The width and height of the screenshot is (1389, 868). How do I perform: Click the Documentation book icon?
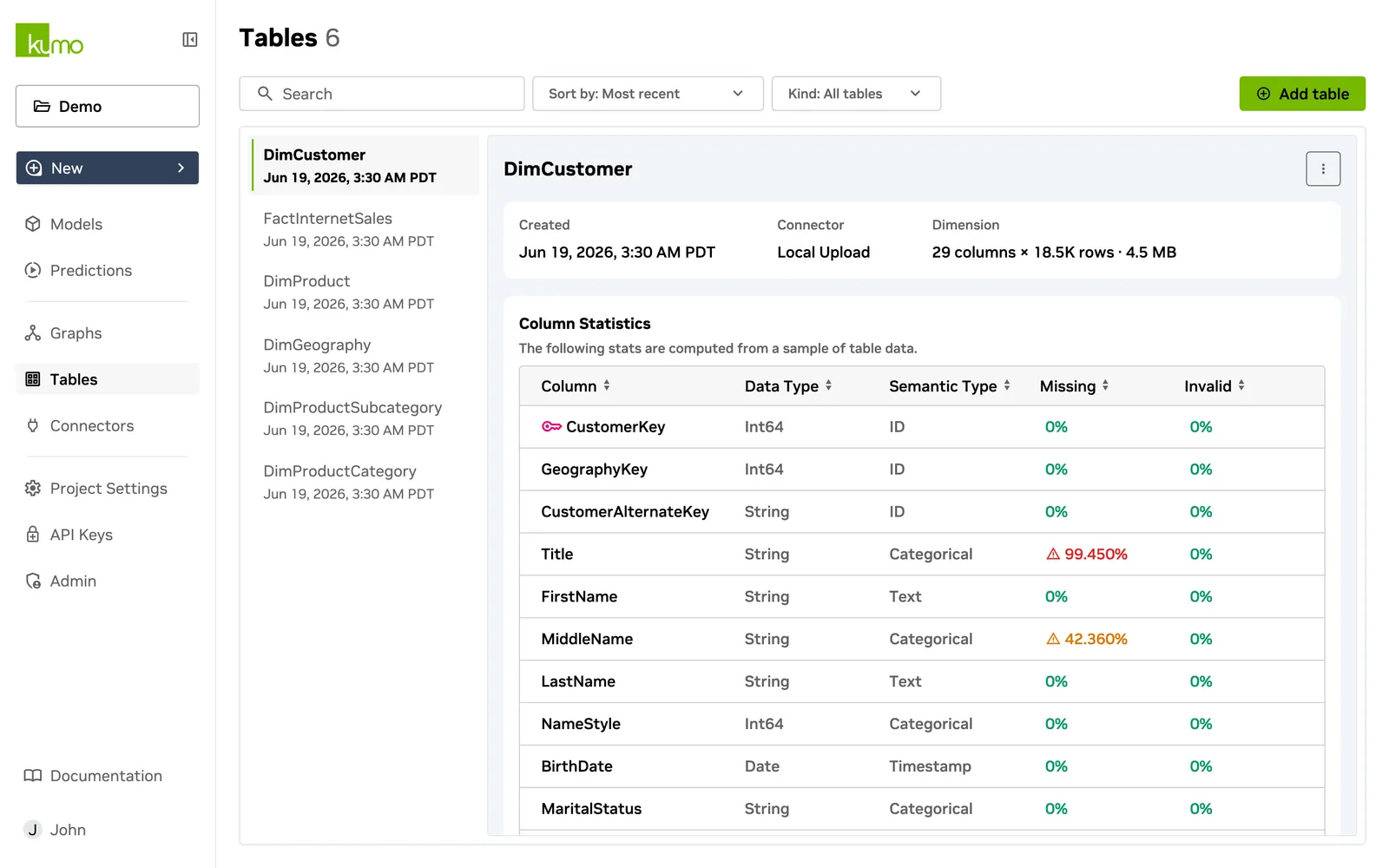(x=33, y=775)
